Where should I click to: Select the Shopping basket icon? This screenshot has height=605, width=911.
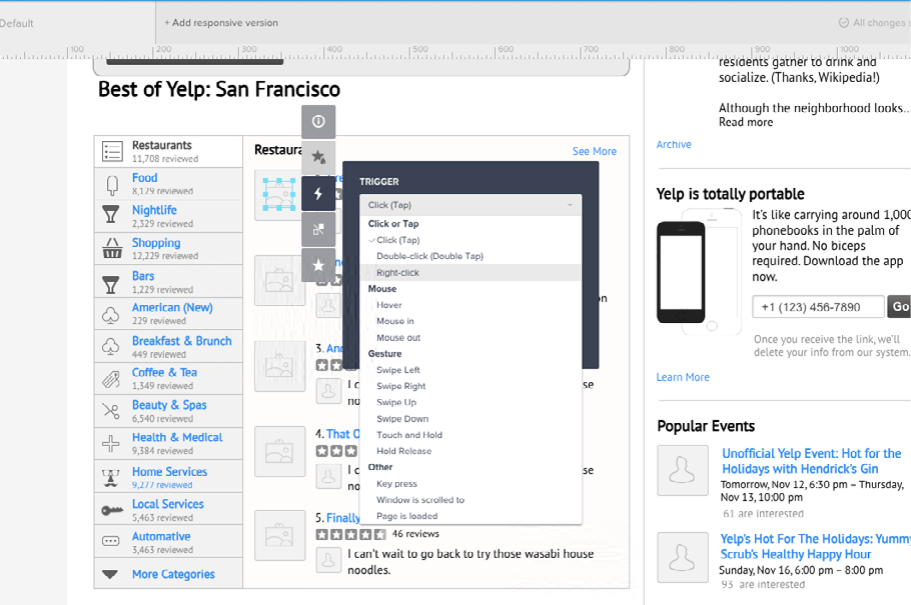point(112,248)
